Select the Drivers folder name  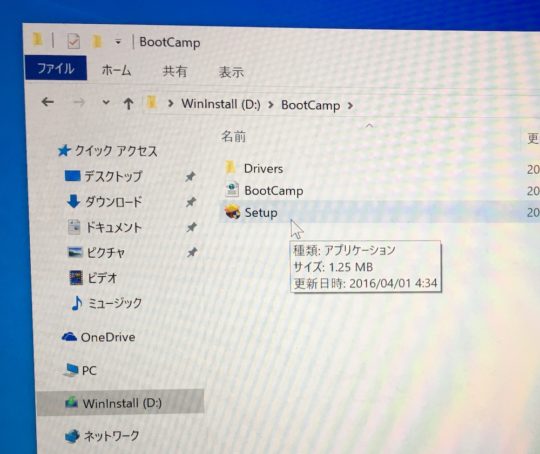click(263, 169)
